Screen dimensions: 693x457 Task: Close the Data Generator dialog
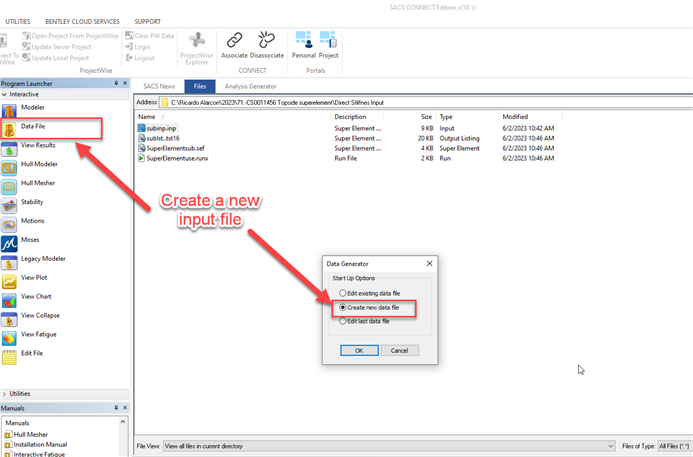(429, 263)
